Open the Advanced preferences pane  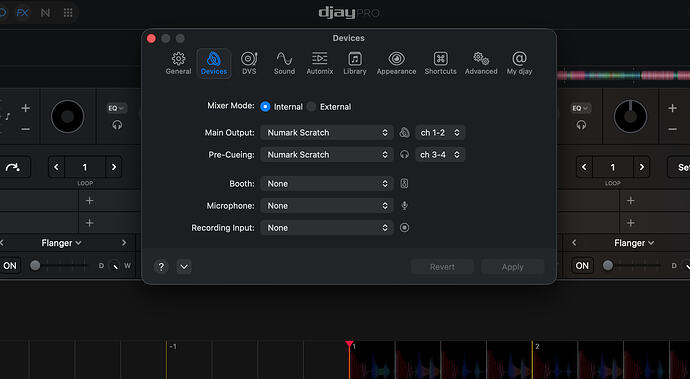coord(481,63)
